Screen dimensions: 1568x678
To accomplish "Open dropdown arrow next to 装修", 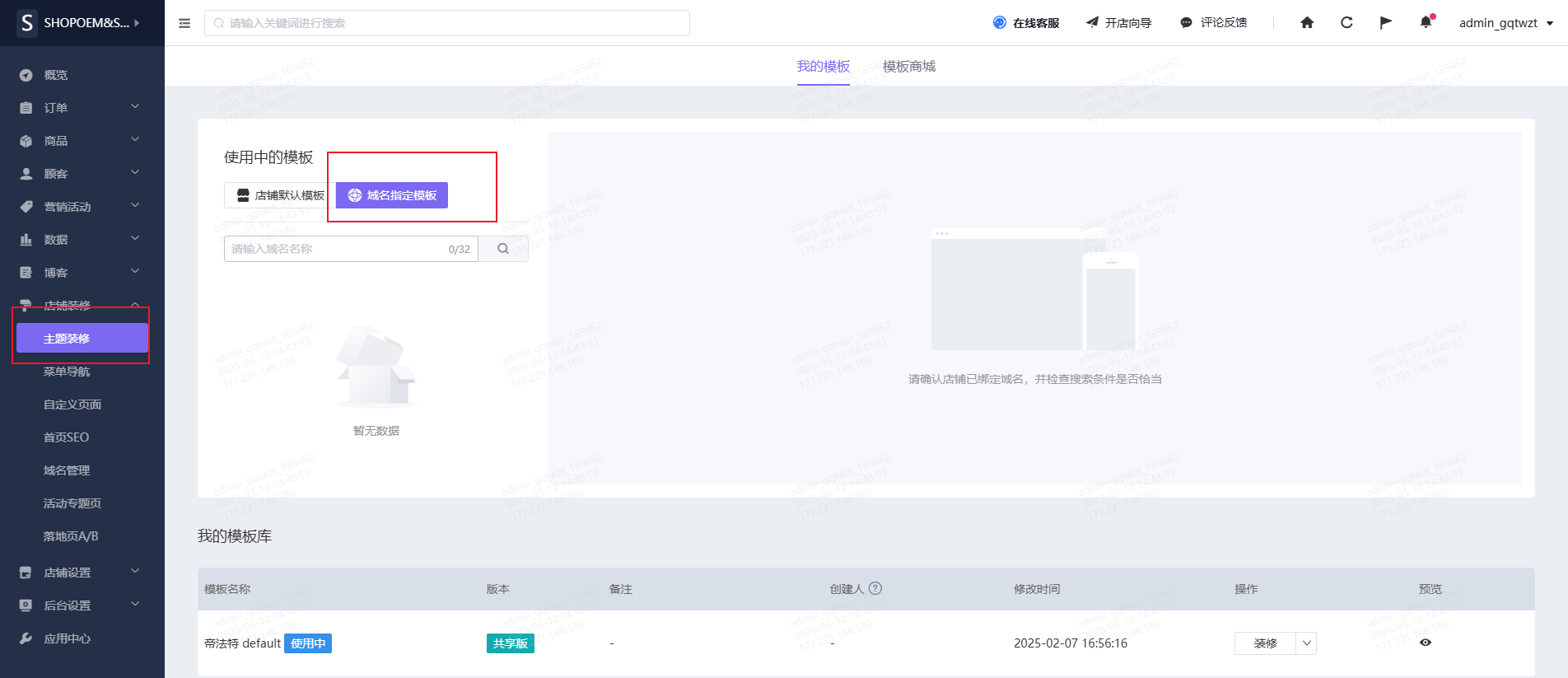I will (1307, 643).
